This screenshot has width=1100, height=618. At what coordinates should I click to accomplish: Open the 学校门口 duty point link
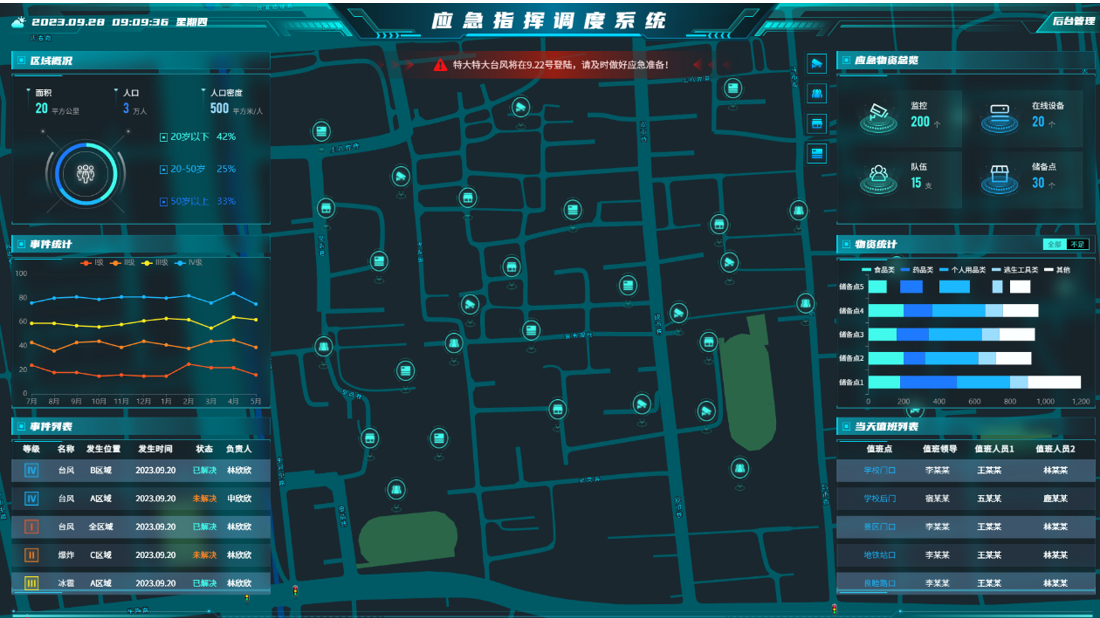coord(879,471)
